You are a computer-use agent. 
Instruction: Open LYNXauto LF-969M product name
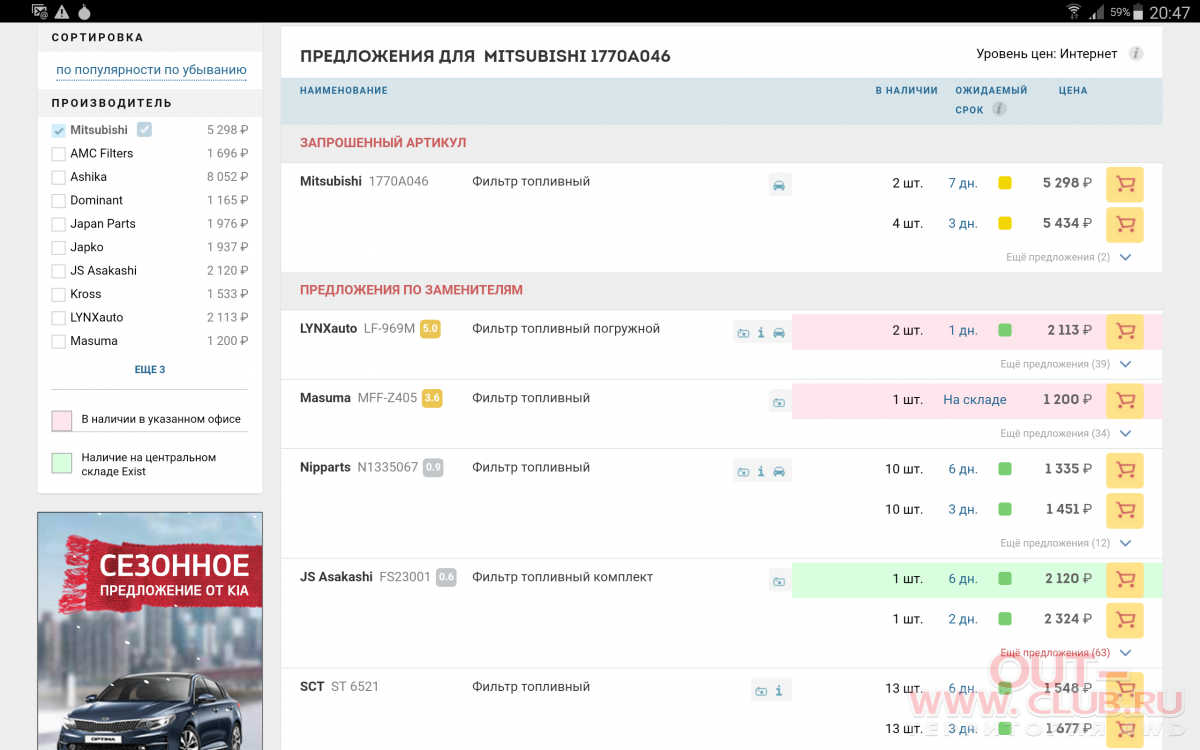click(357, 329)
